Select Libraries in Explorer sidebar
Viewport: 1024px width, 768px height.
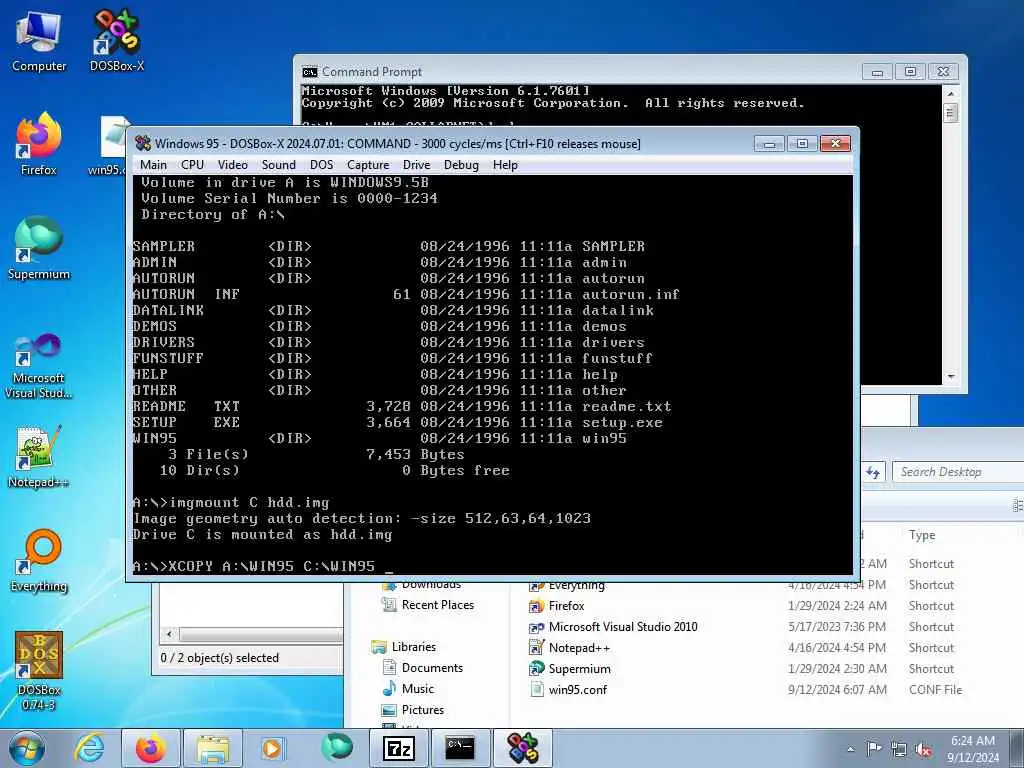point(404,647)
